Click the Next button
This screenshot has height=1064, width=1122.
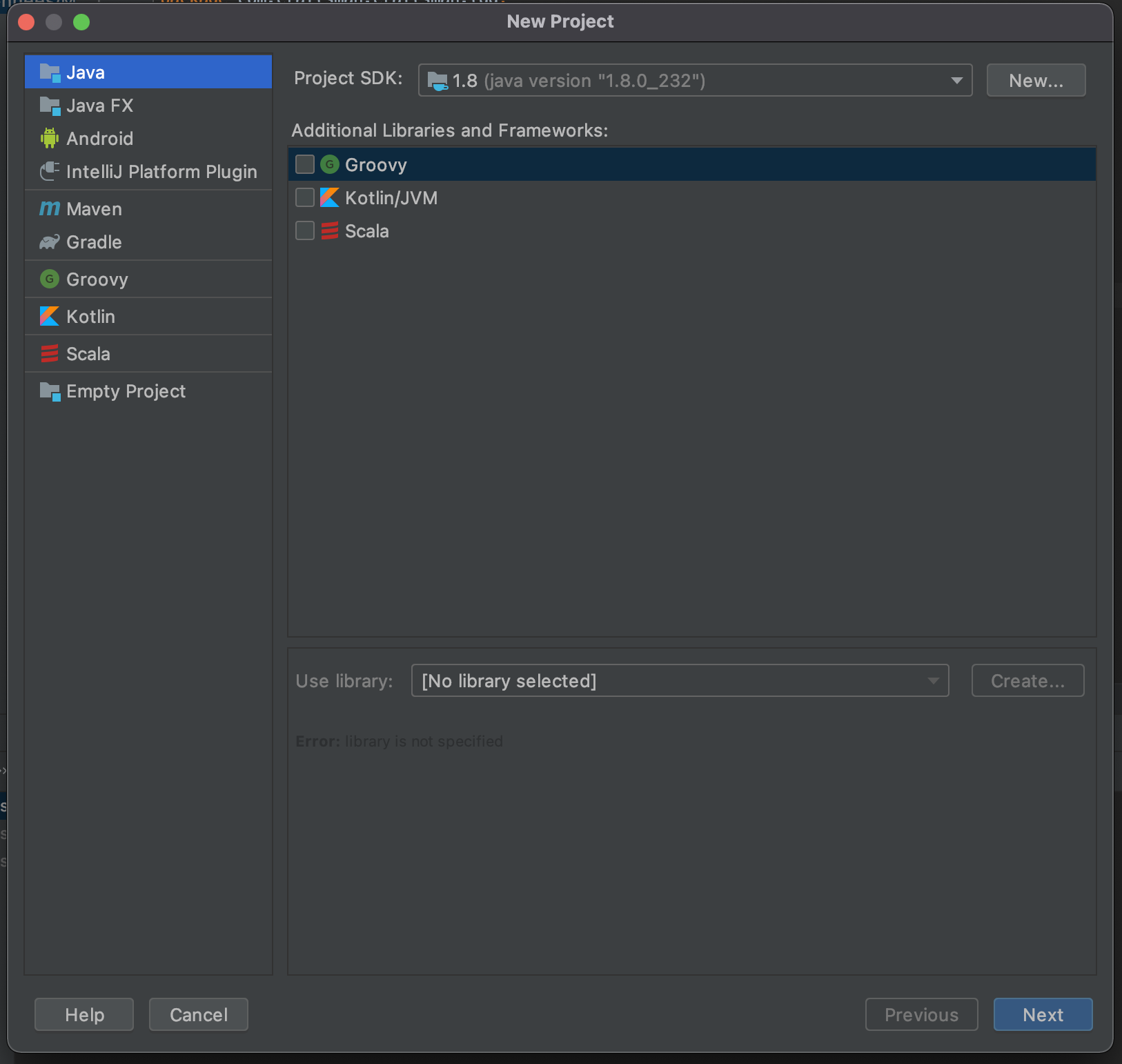click(x=1043, y=1014)
